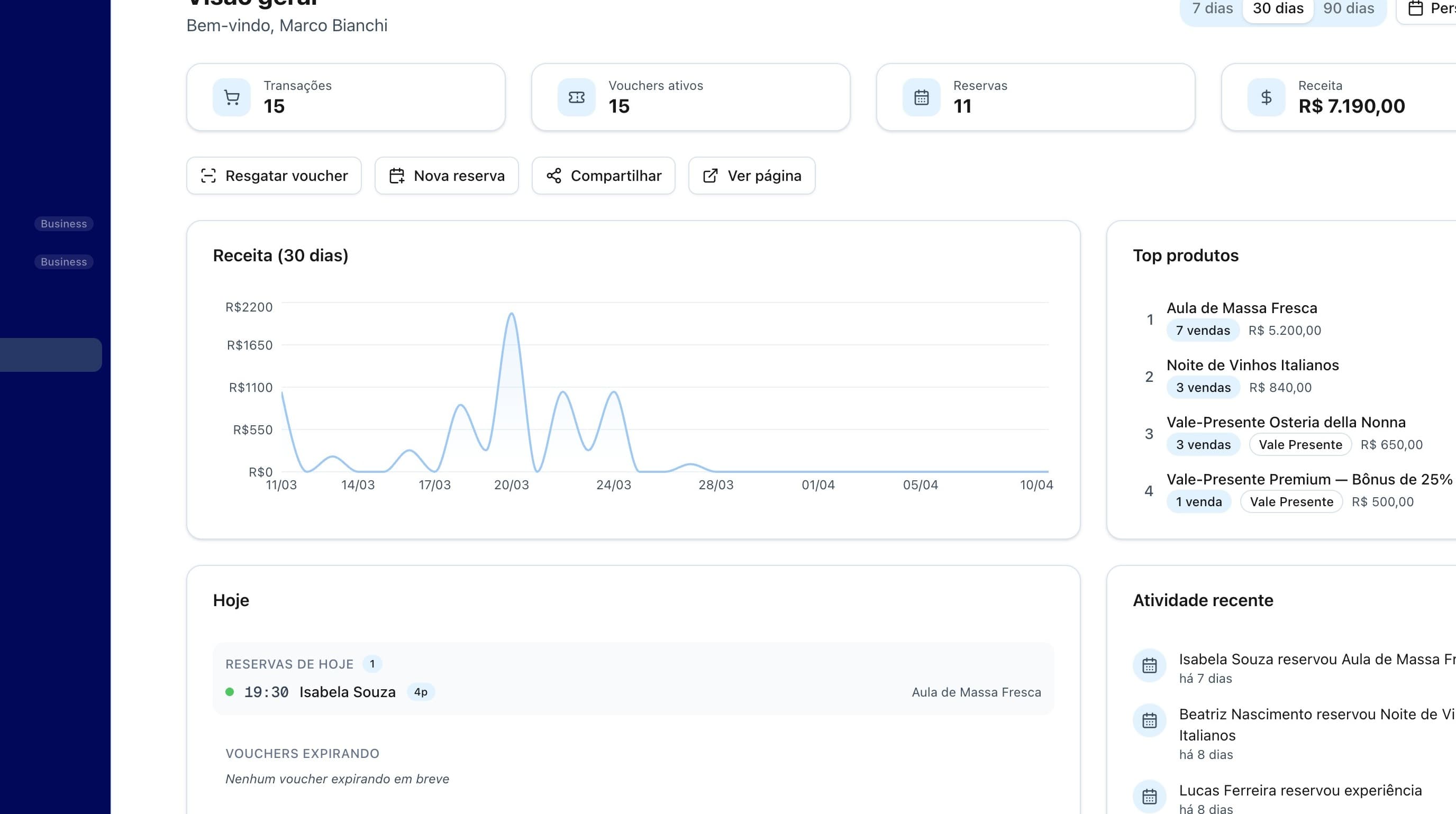Click the calendar icon in Reservas card
Screen dimensions: 1456x814
(921, 97)
